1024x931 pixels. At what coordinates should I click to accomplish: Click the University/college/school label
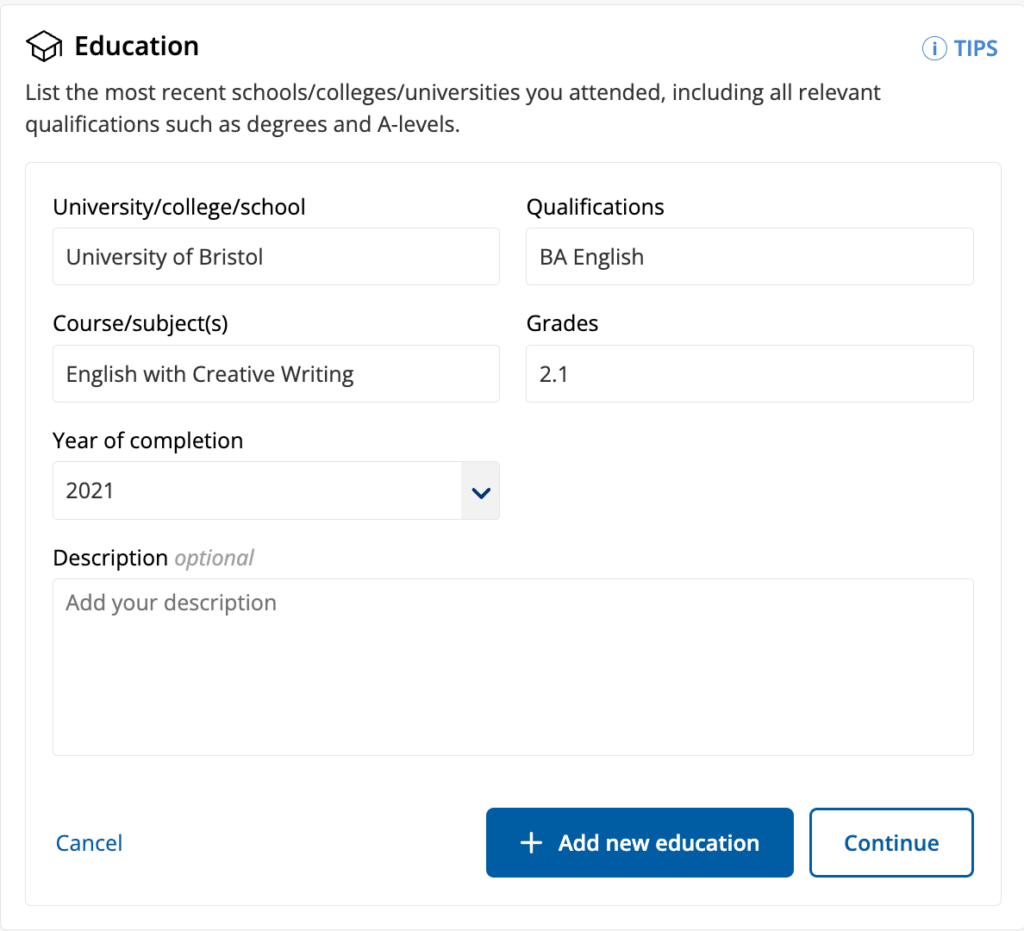179,206
